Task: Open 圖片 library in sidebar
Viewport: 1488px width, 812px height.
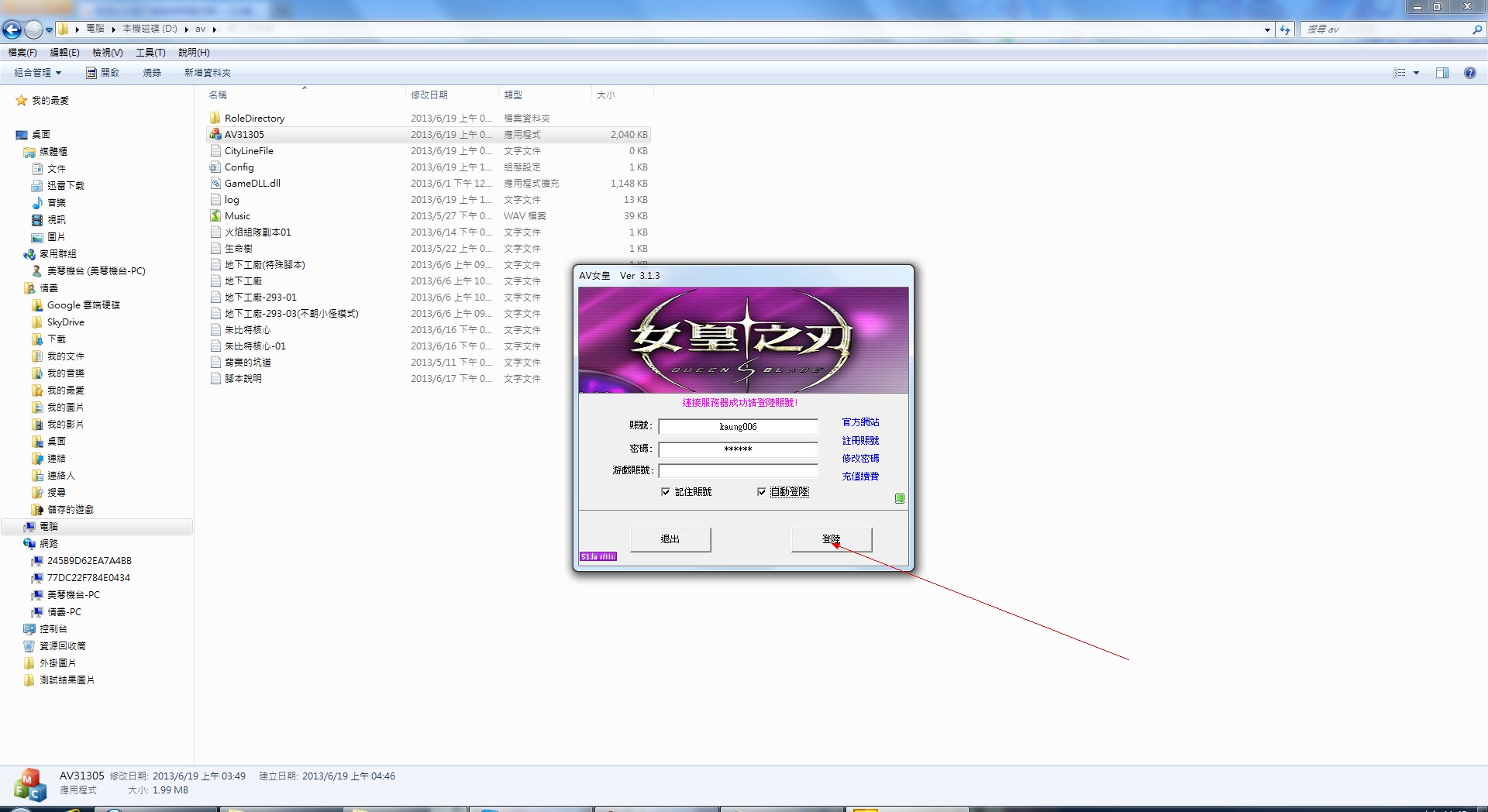Action: (x=49, y=237)
